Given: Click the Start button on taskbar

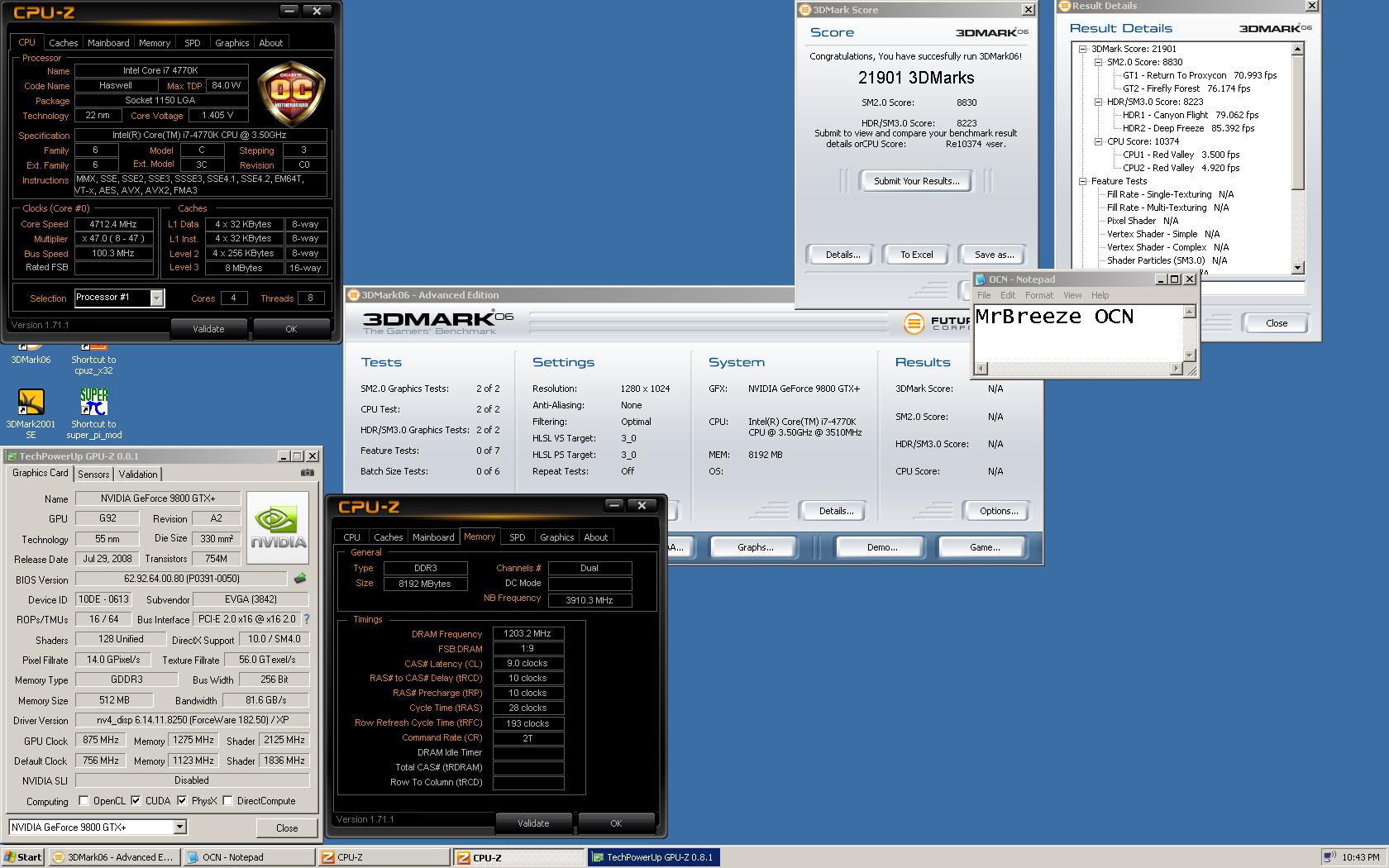Looking at the screenshot, I should coord(22,857).
